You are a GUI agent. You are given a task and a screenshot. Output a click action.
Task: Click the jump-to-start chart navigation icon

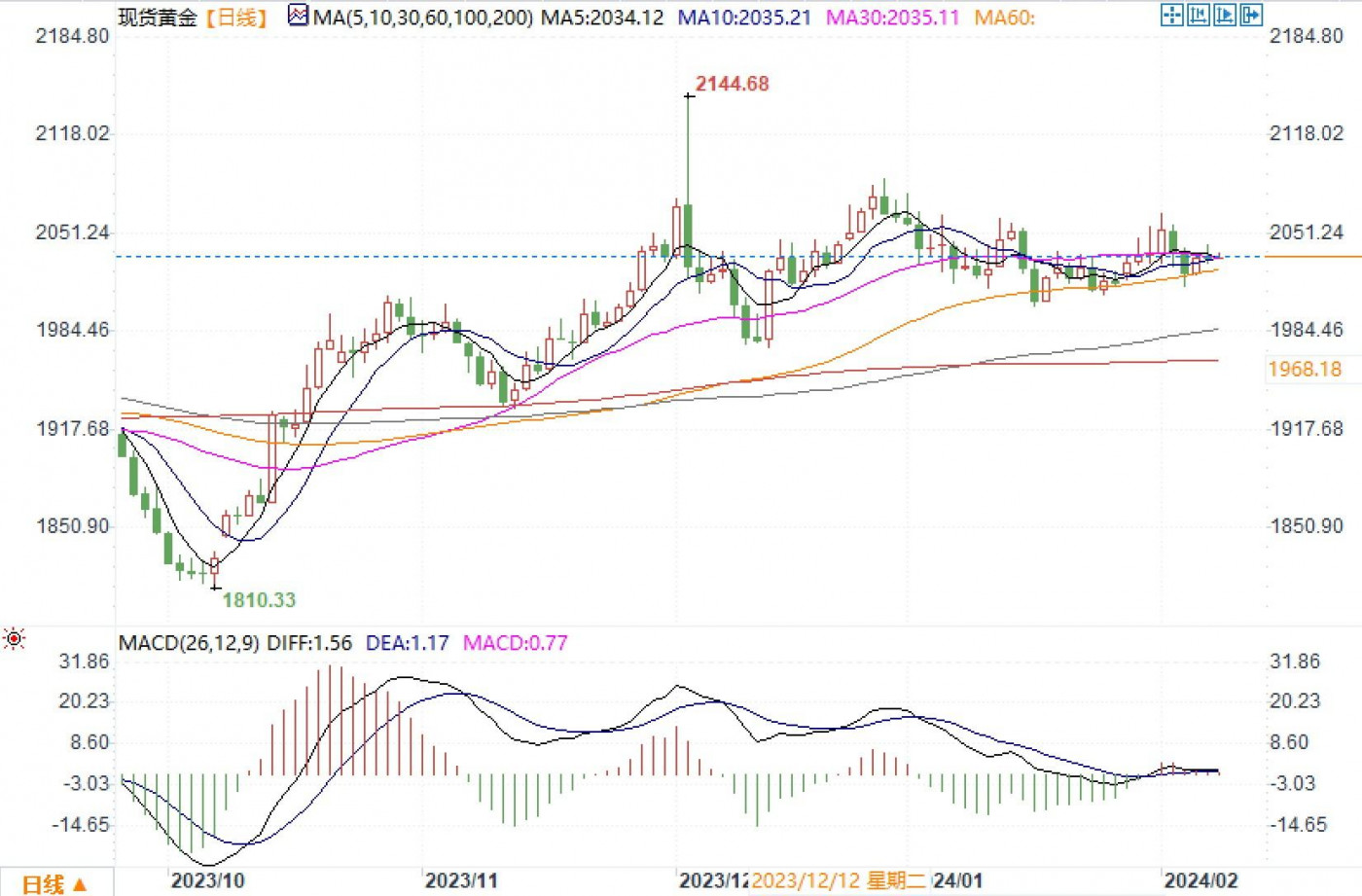click(x=1199, y=15)
